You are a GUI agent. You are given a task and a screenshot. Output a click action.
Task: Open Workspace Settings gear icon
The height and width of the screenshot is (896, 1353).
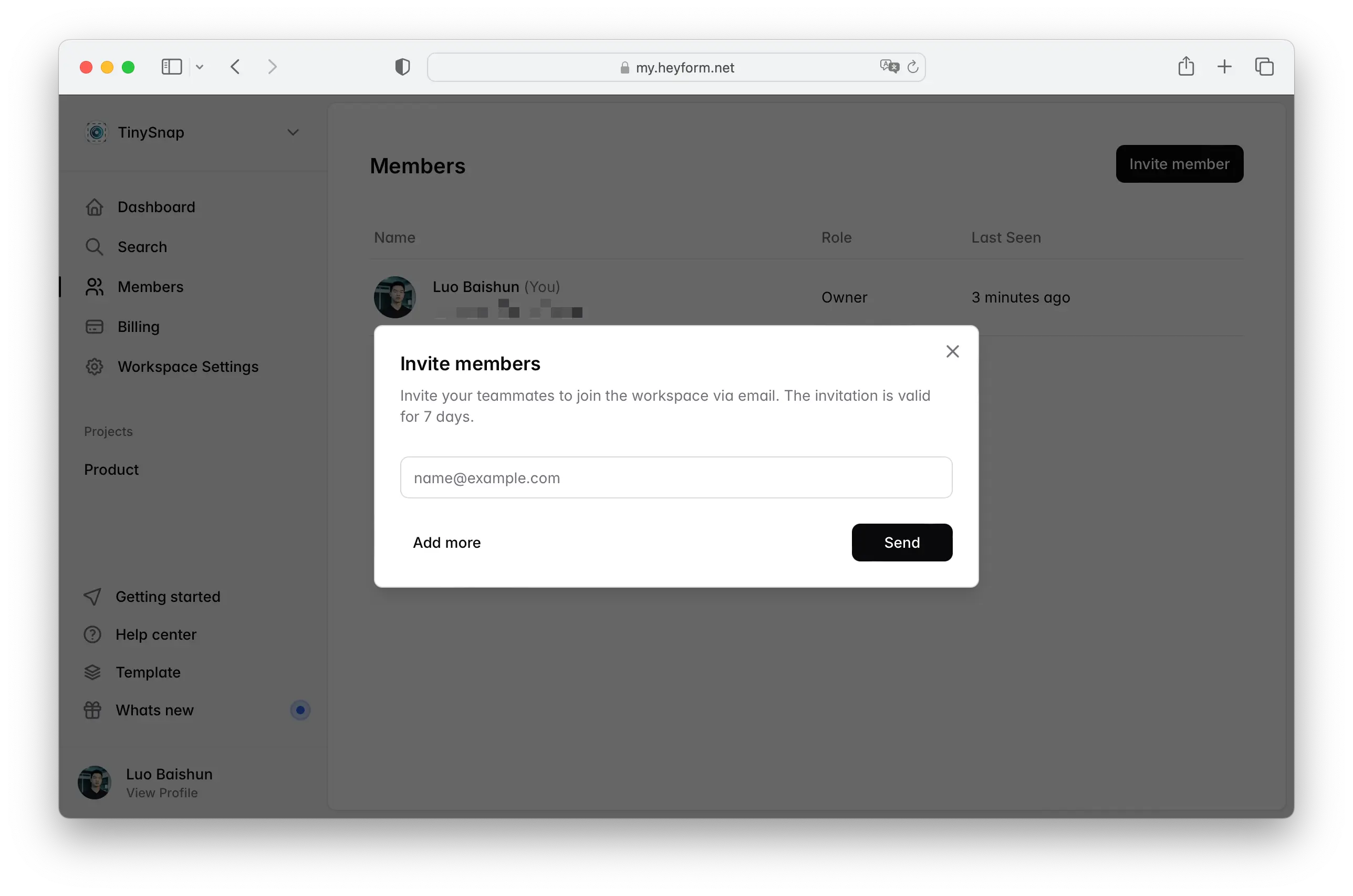[x=94, y=366]
